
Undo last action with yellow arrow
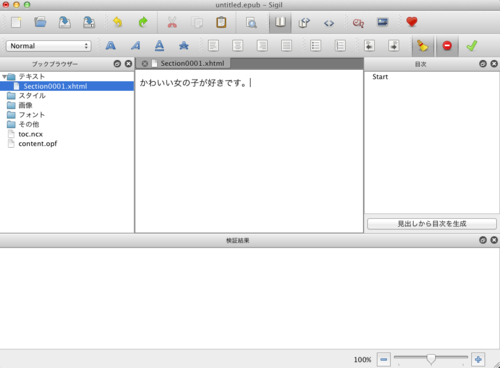click(x=118, y=22)
